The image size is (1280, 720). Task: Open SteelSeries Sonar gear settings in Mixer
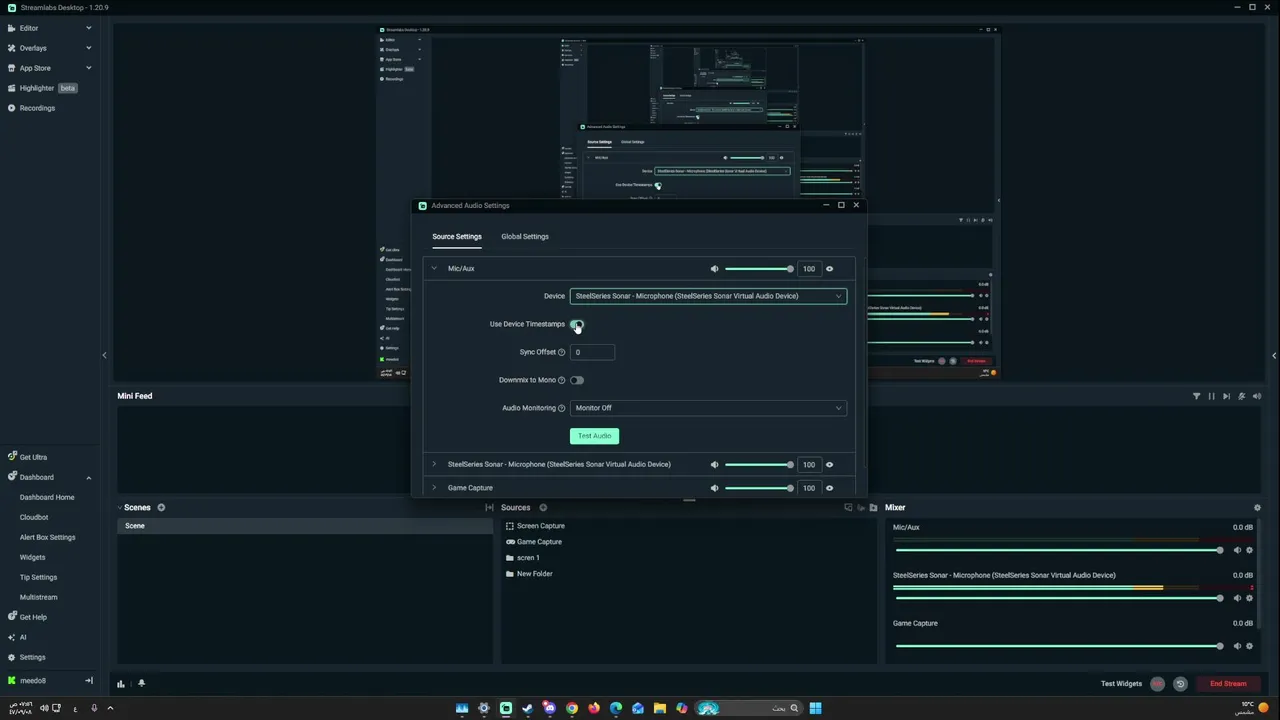pyautogui.click(x=1249, y=598)
